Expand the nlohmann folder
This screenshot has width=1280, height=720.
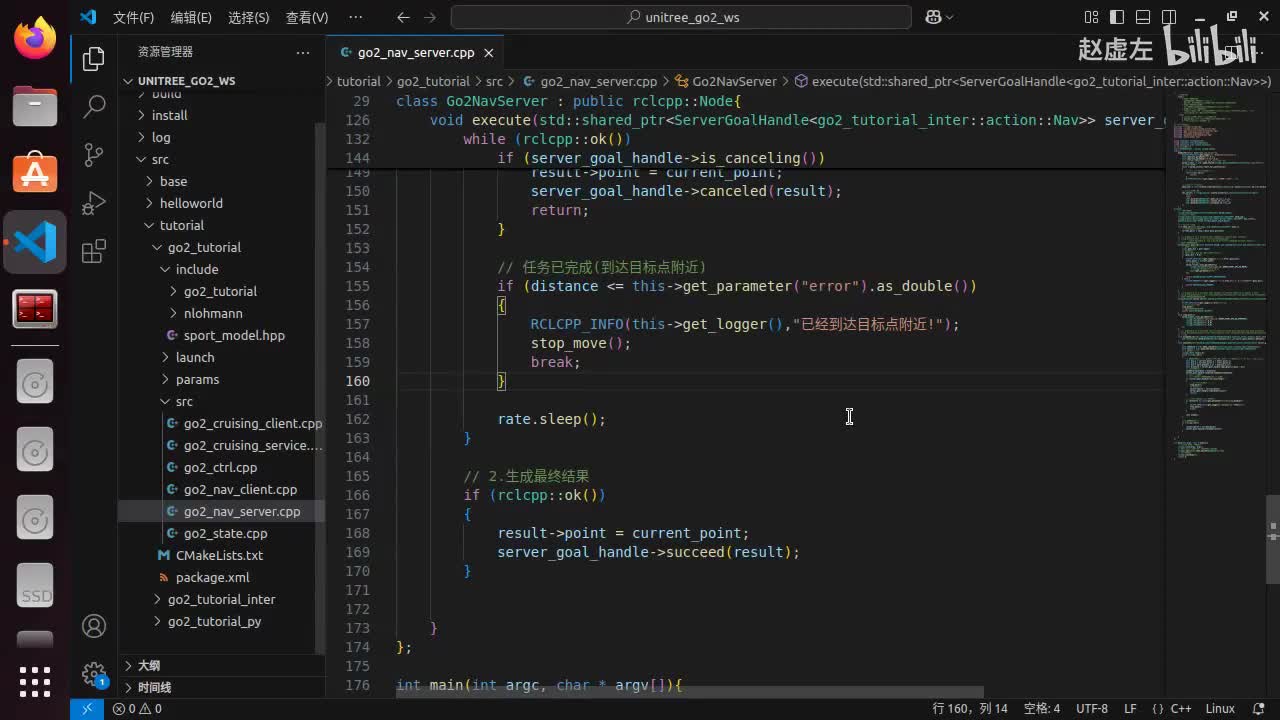click(x=221, y=313)
